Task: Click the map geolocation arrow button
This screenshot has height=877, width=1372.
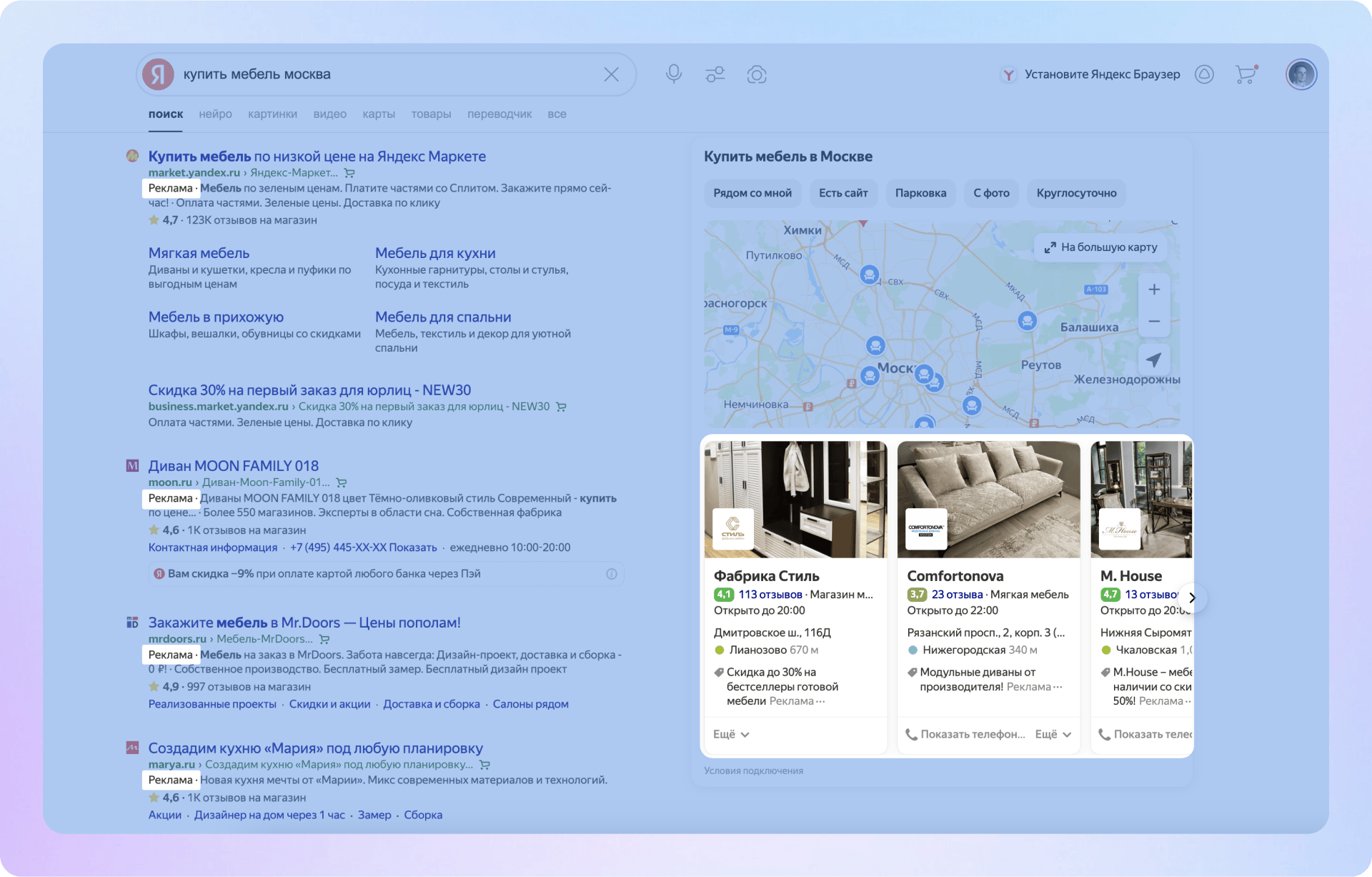Action: 1154,360
